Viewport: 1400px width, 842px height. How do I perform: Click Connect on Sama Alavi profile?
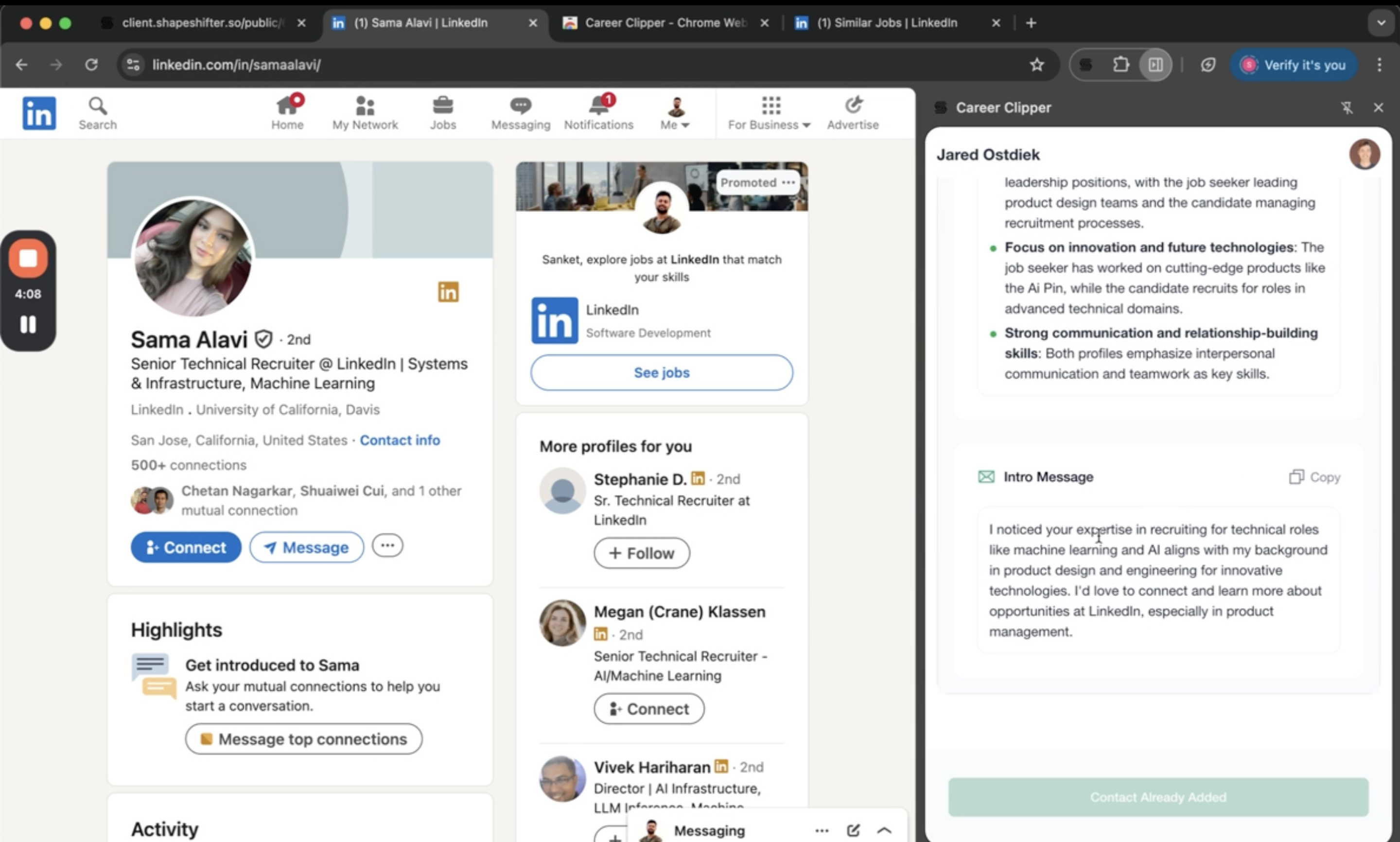point(186,547)
